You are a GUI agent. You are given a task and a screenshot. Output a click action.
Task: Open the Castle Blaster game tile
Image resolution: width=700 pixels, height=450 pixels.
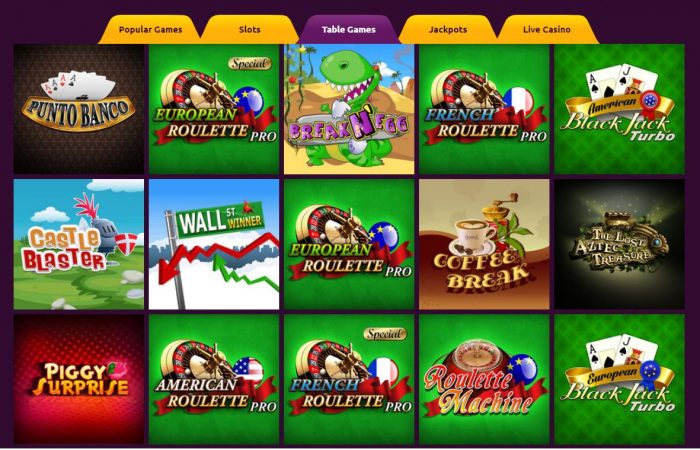pos(79,244)
